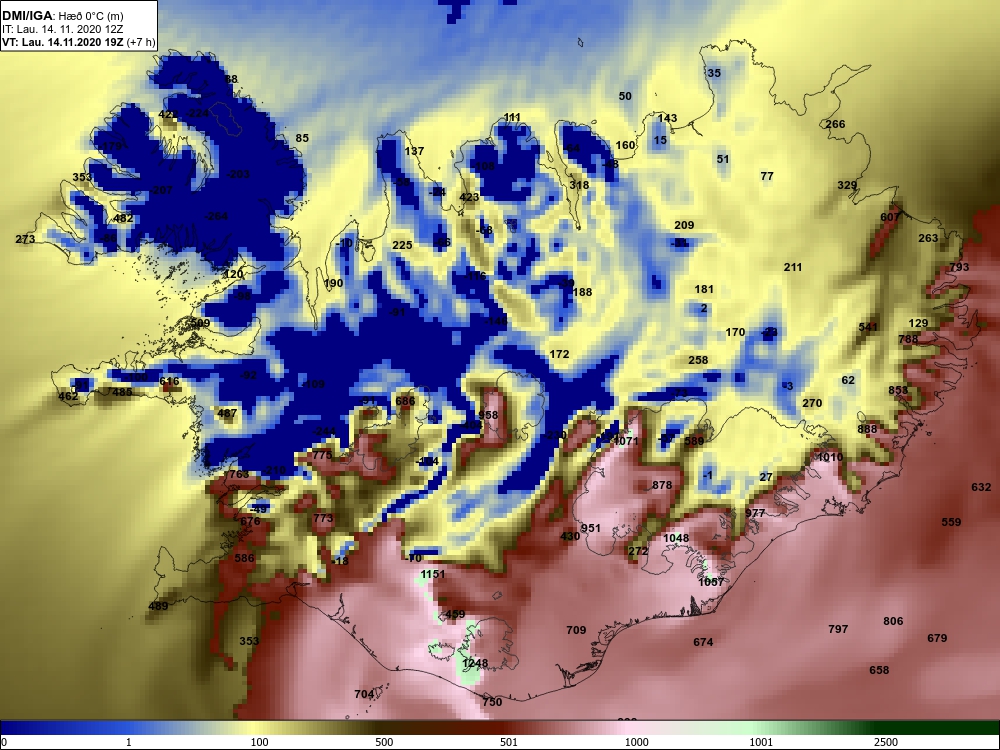Click the map value '266' in the northeast
1000x750 pixels.
(x=835, y=124)
